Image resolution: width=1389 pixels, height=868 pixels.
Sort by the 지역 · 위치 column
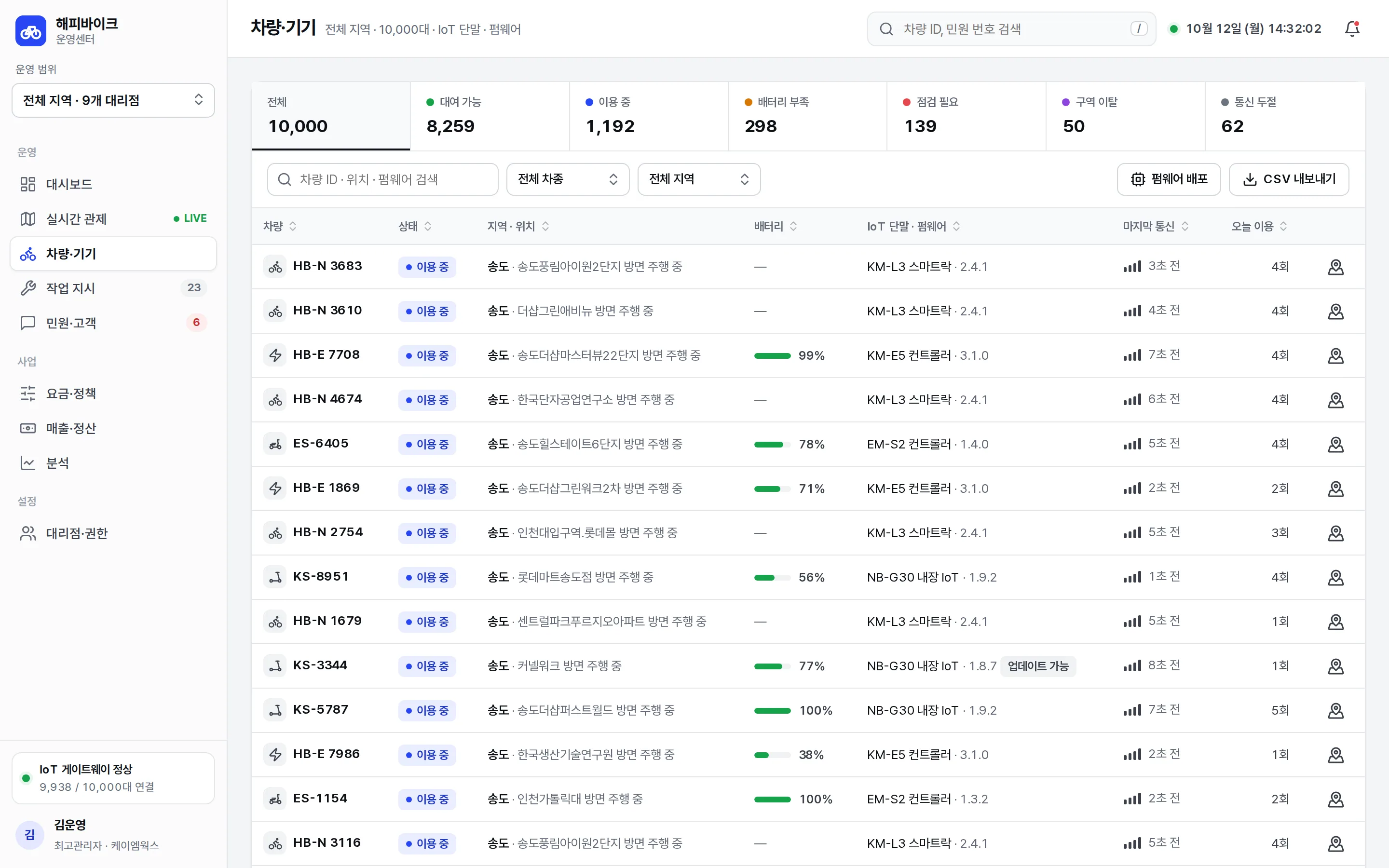tap(518, 226)
